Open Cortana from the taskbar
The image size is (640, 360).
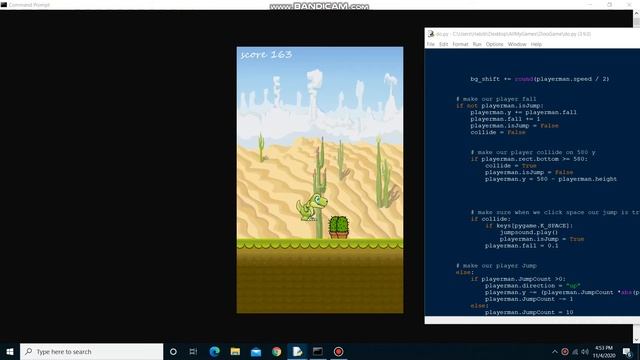tap(173, 351)
